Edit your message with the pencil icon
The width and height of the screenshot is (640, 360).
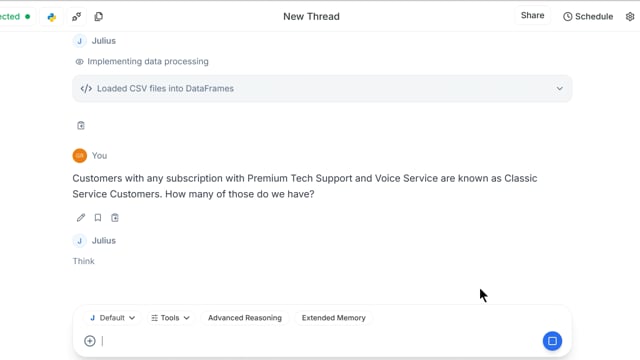click(x=81, y=218)
